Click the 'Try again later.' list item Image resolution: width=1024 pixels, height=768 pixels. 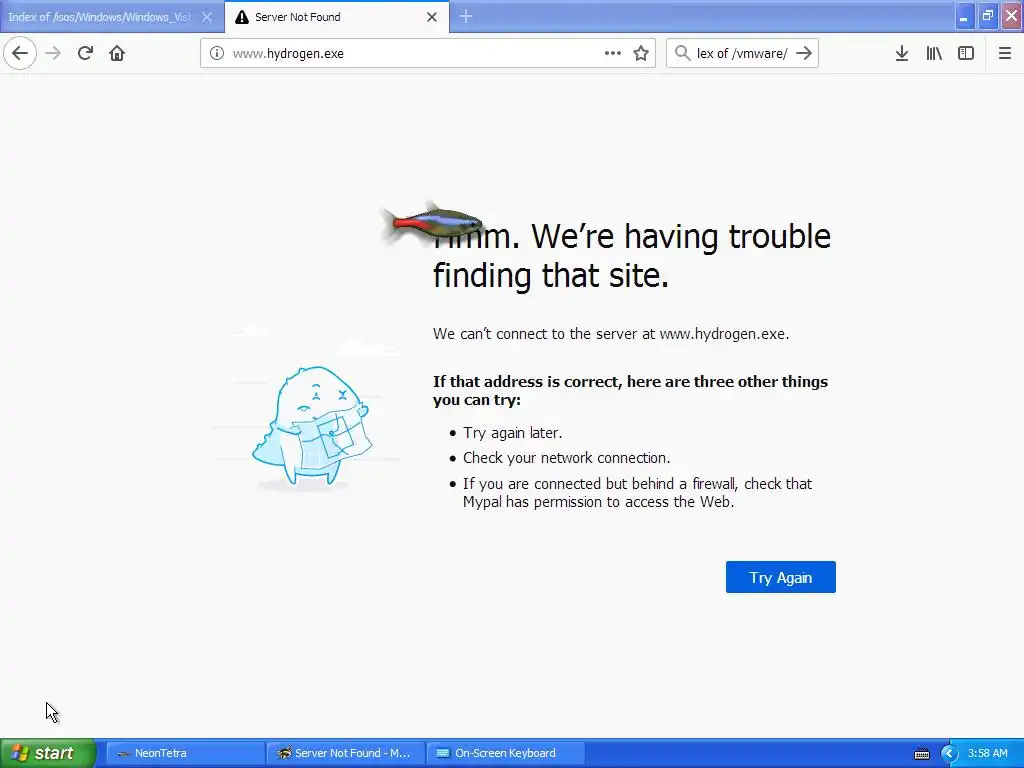(513, 432)
